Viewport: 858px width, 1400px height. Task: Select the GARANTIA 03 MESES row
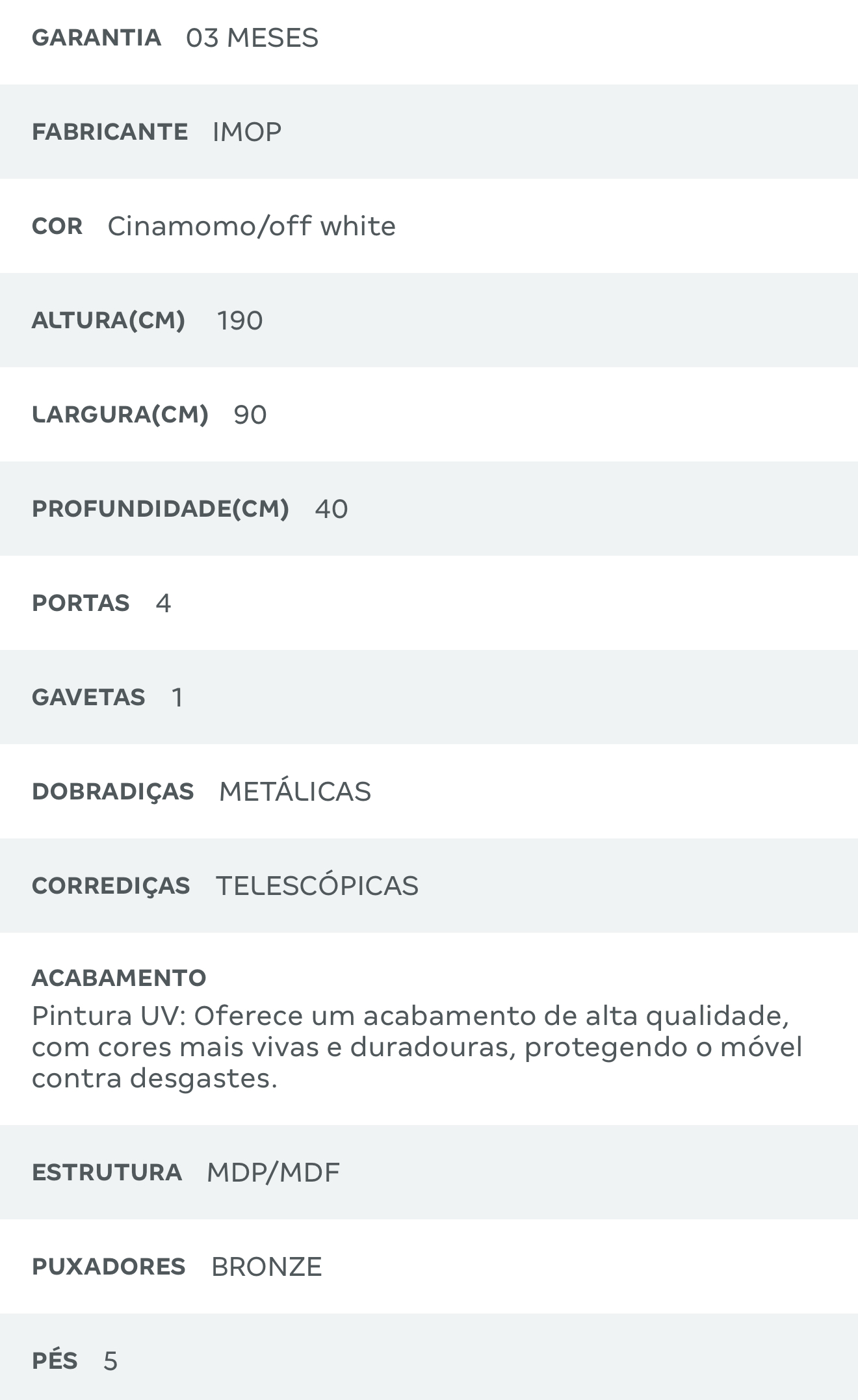(x=429, y=38)
